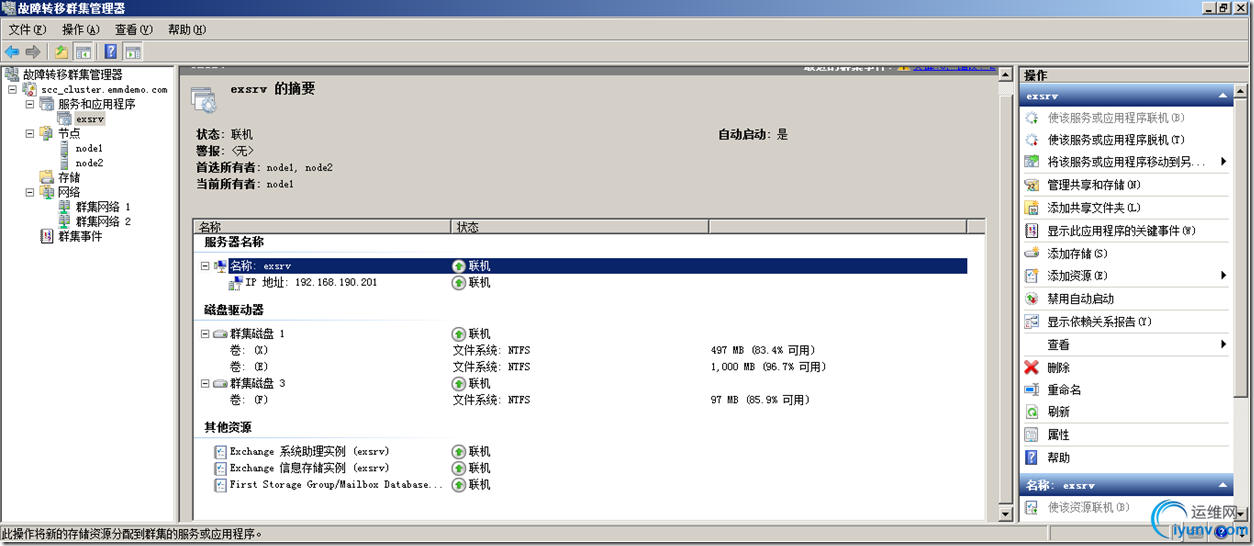Select 网络 node in the tree
Image resolution: width=1254 pixels, height=546 pixels.
(69, 192)
